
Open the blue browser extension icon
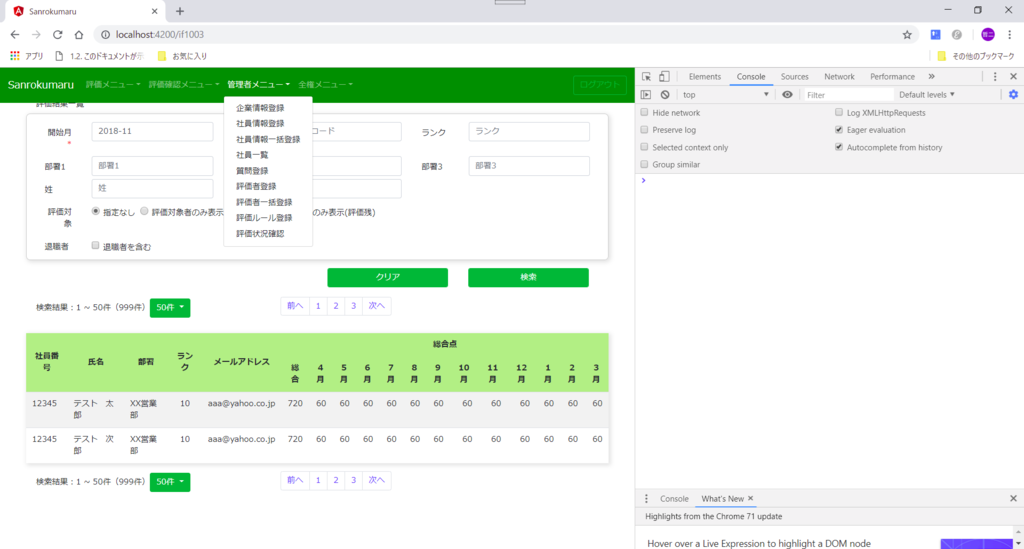[x=936, y=35]
